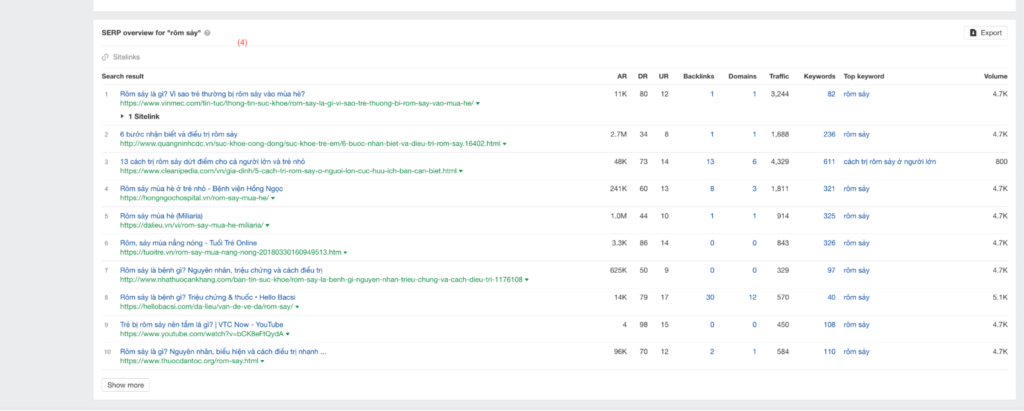
Task: Click the vinmec.com URL link
Action: click(297, 103)
